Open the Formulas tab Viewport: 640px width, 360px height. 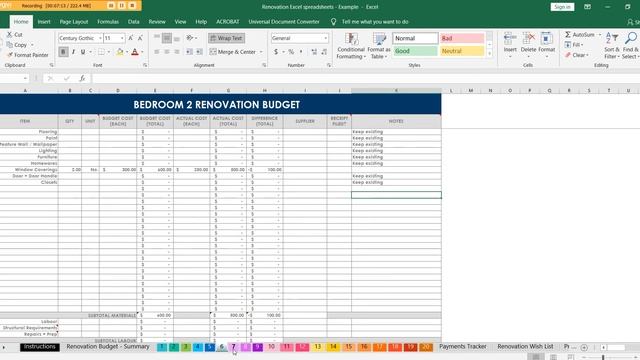(x=108, y=22)
